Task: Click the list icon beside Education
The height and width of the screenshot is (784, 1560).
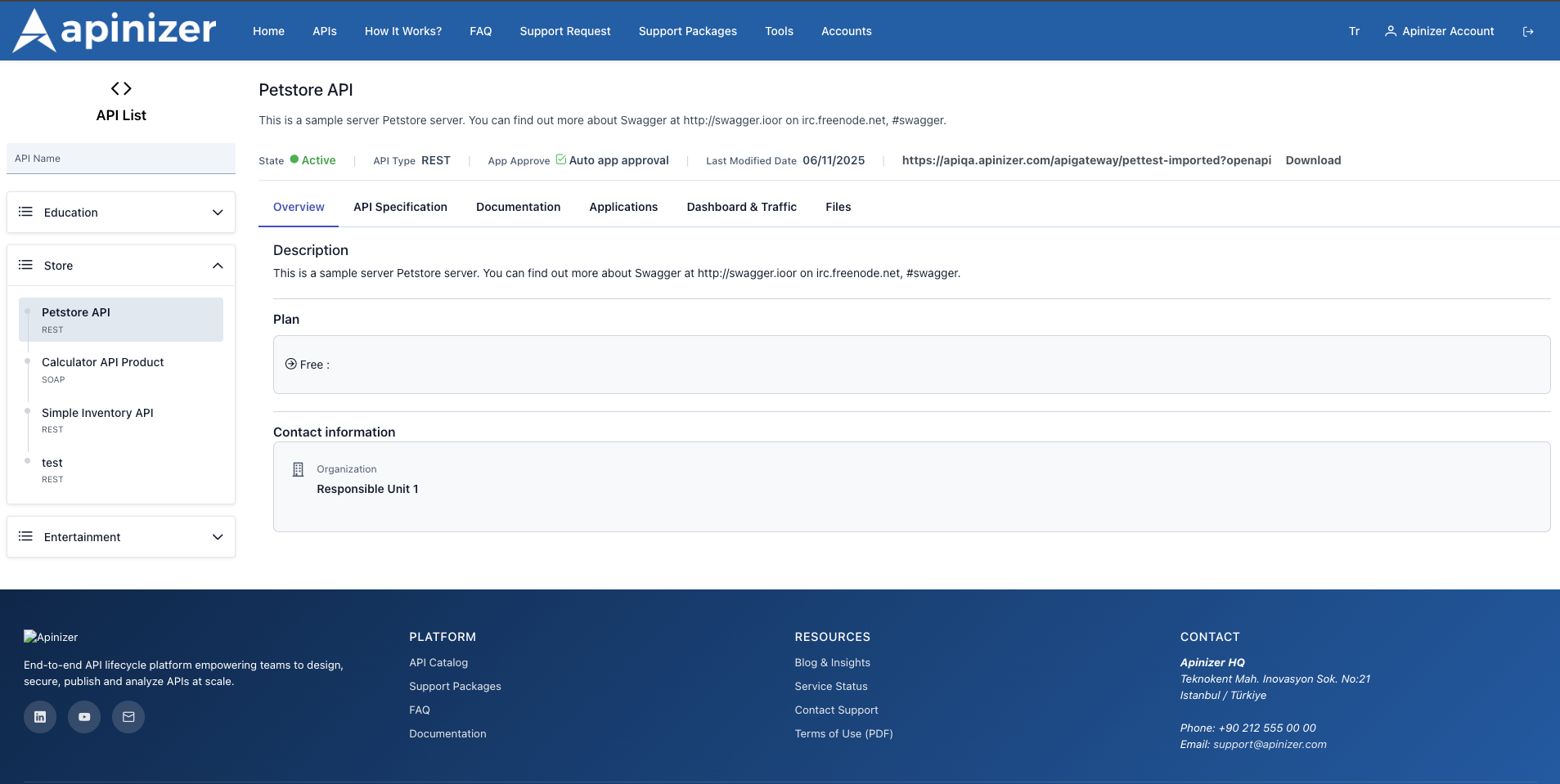Action: (x=25, y=212)
